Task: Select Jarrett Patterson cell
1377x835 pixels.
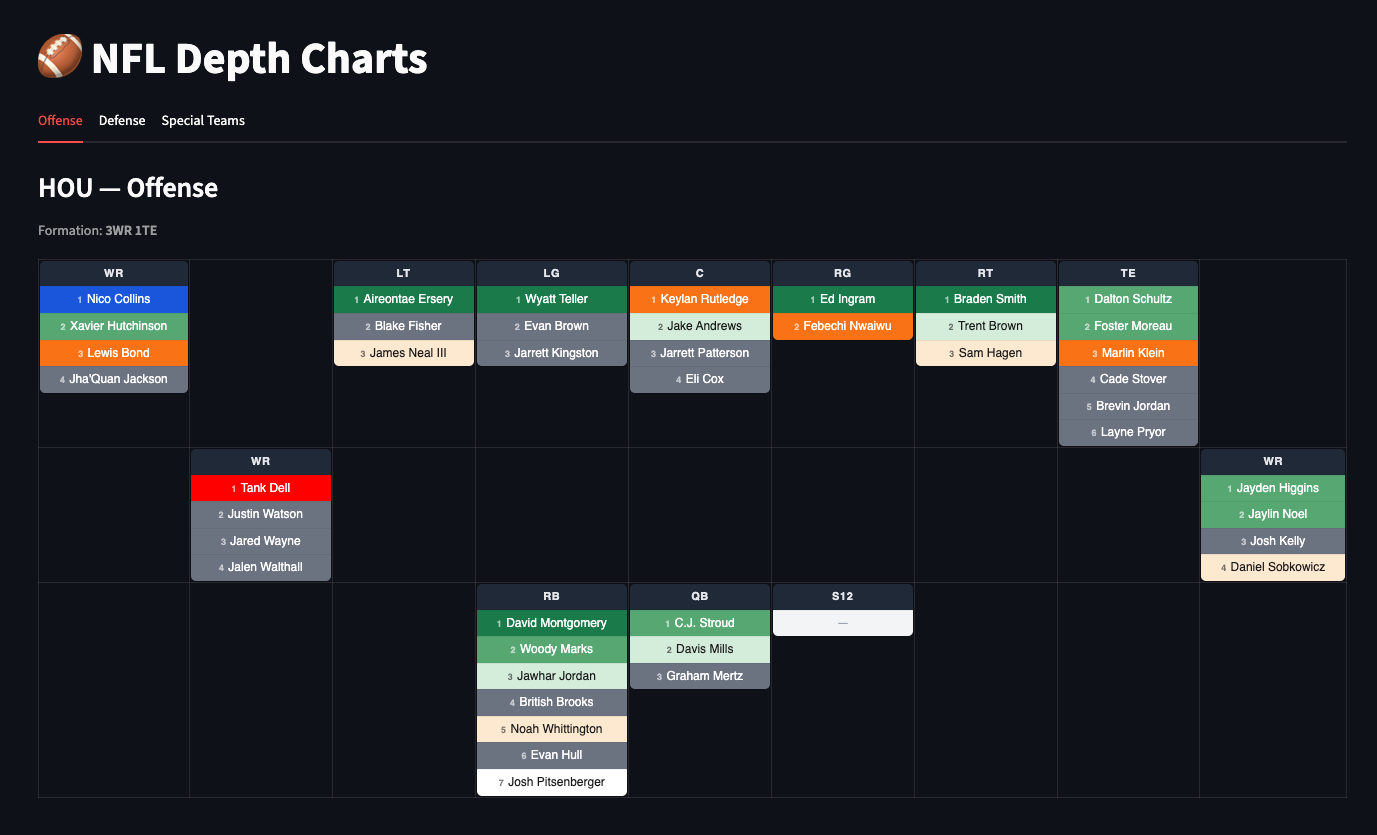Action: click(700, 353)
